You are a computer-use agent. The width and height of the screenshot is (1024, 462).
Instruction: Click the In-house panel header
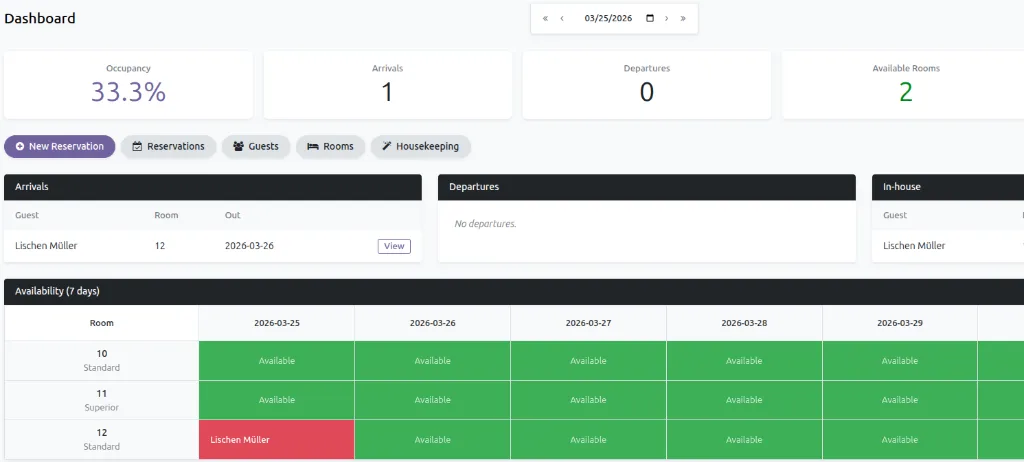pos(948,187)
